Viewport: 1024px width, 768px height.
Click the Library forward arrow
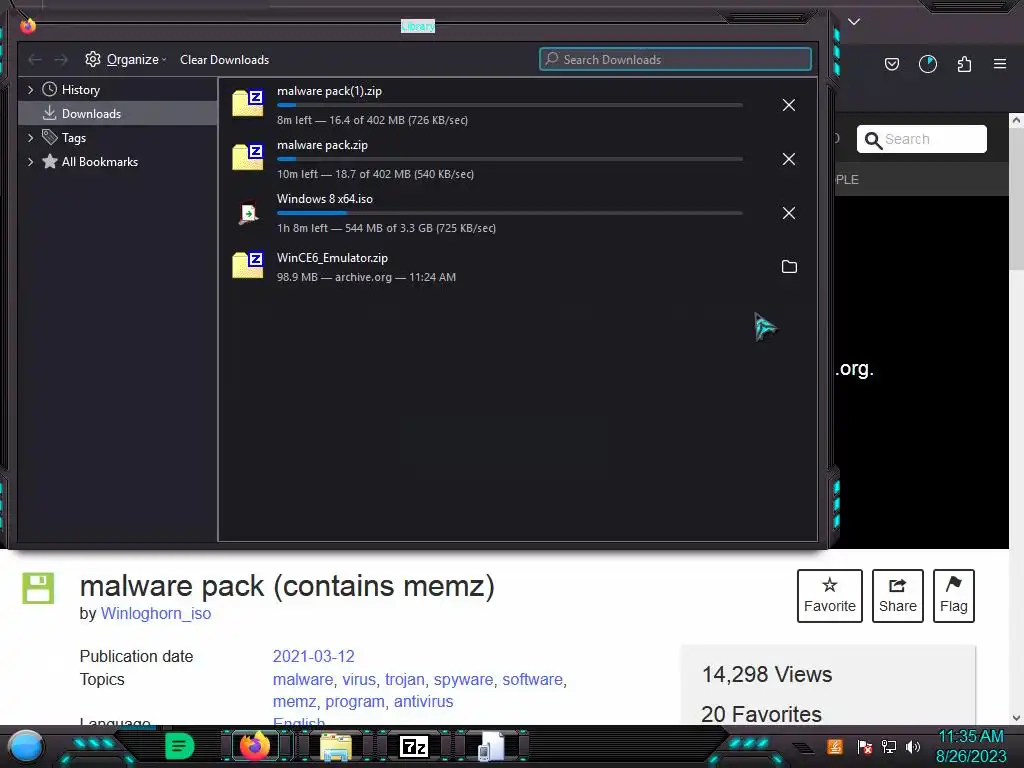61,59
